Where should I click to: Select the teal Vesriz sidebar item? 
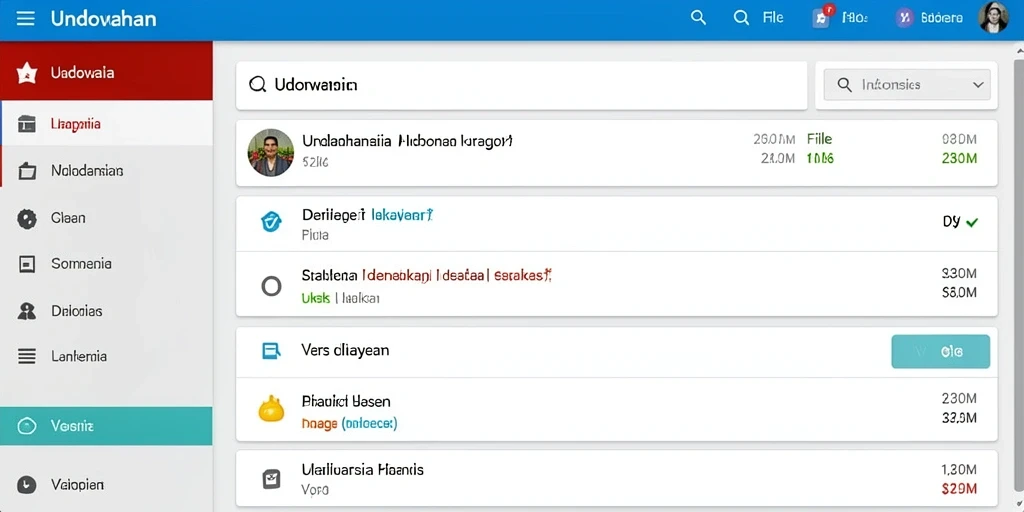(x=106, y=426)
